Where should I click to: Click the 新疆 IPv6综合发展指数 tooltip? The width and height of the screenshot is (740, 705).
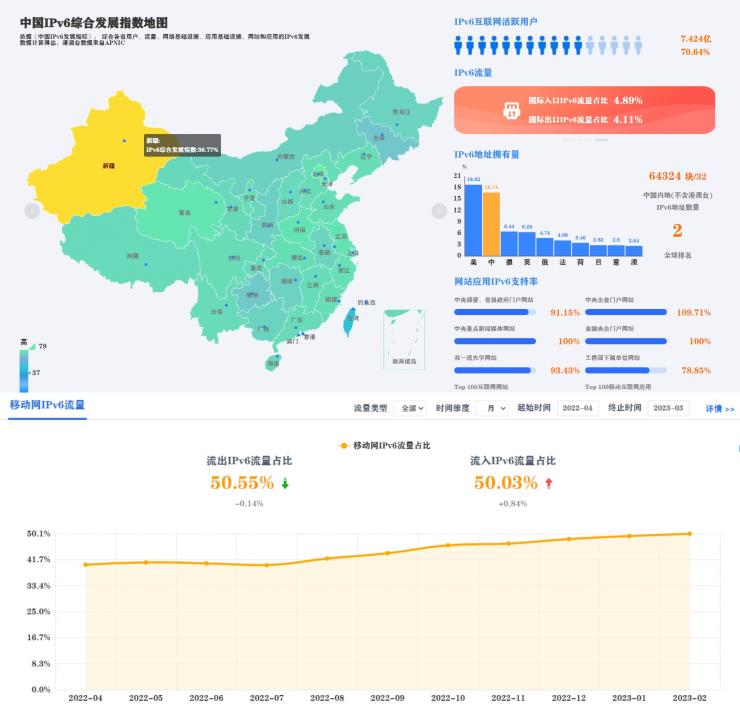[182, 145]
